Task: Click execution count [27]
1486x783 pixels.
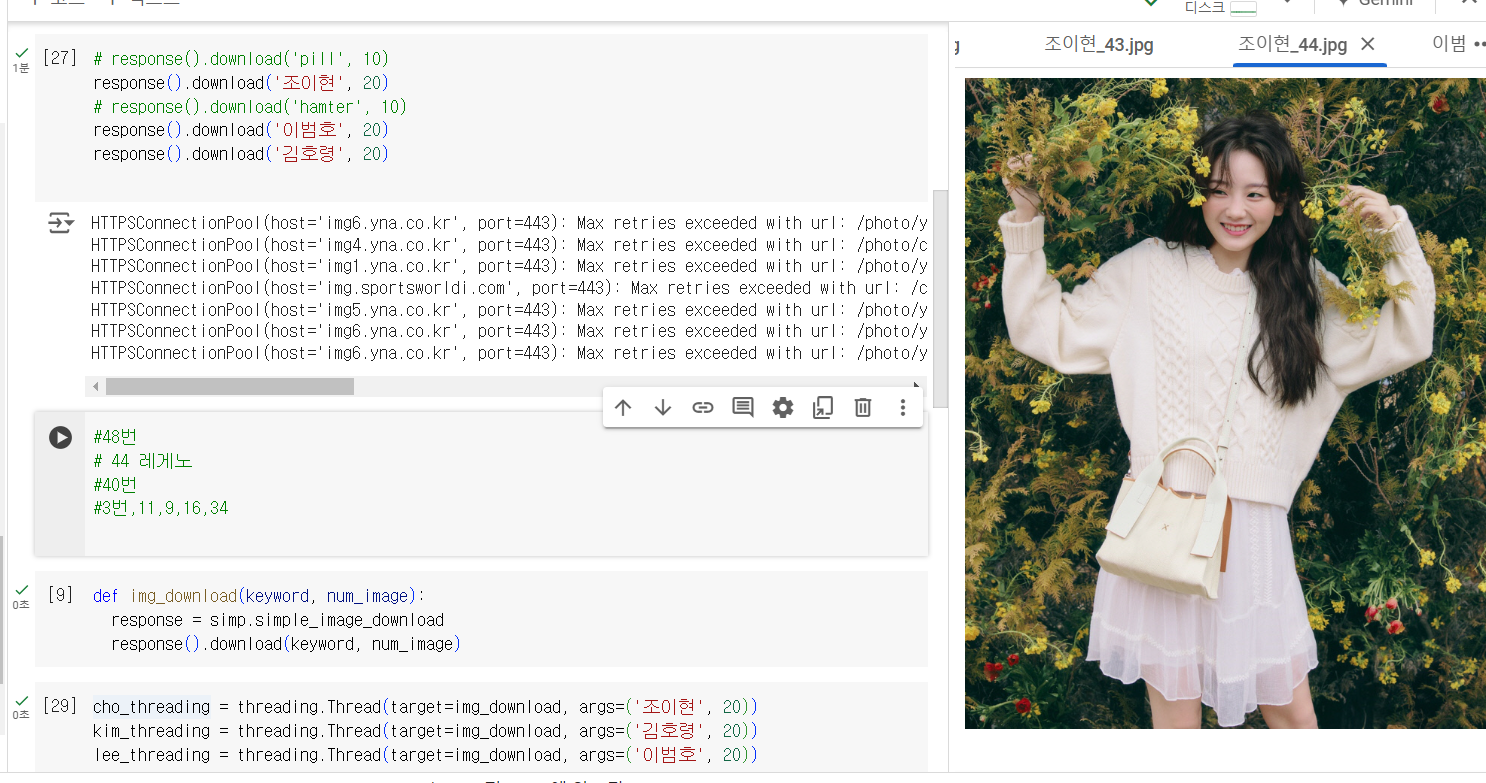Action: (60, 58)
